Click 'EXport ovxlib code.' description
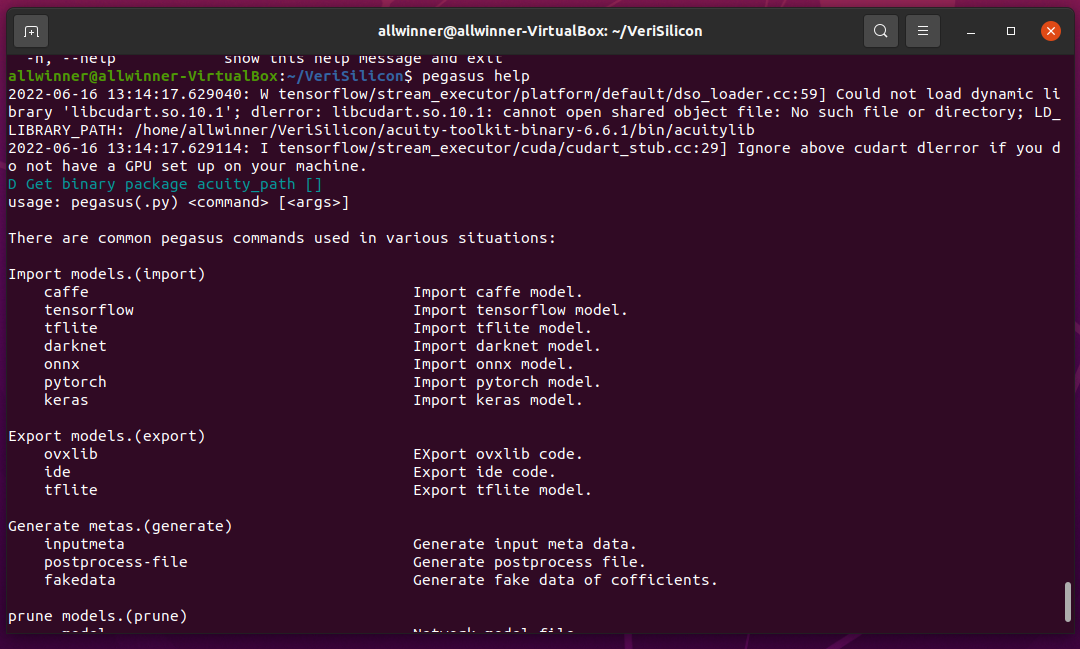 coord(498,454)
